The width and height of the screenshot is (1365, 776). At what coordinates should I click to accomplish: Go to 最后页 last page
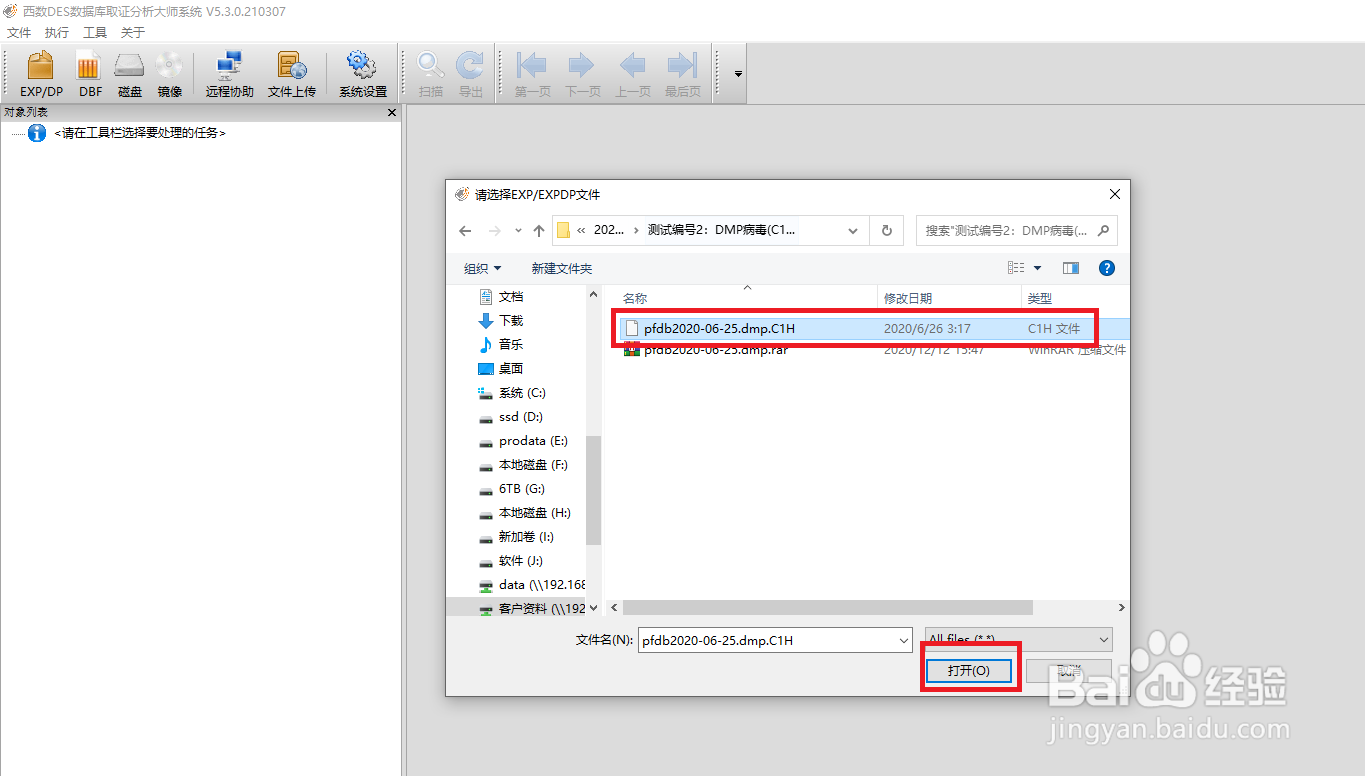[x=682, y=75]
